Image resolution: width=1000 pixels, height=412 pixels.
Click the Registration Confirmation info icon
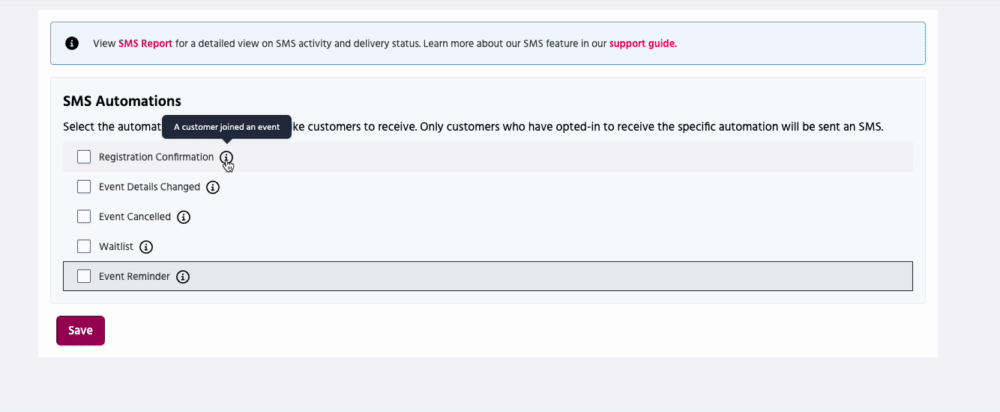pyautogui.click(x=227, y=157)
